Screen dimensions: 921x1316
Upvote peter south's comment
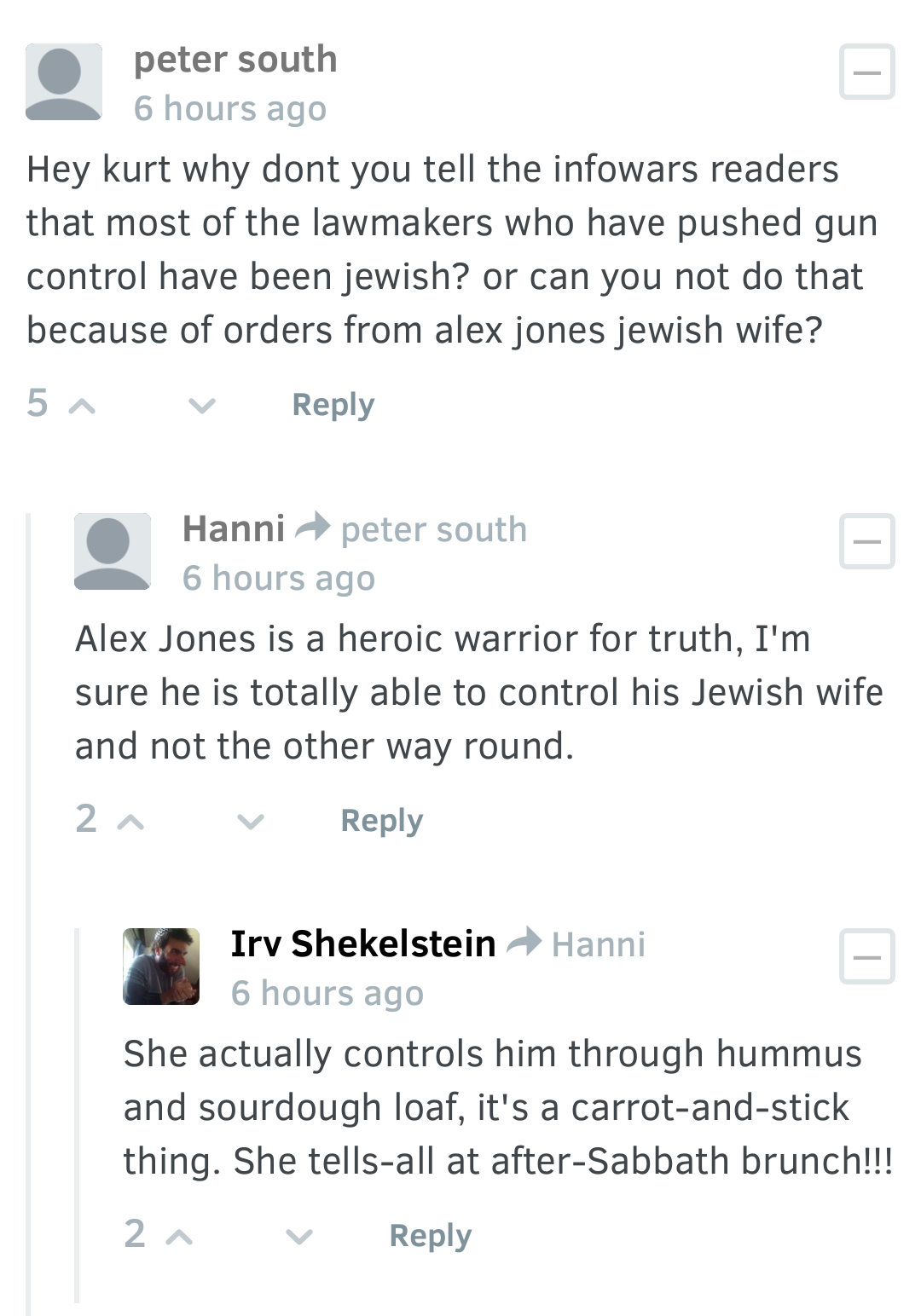pyautogui.click(x=82, y=406)
